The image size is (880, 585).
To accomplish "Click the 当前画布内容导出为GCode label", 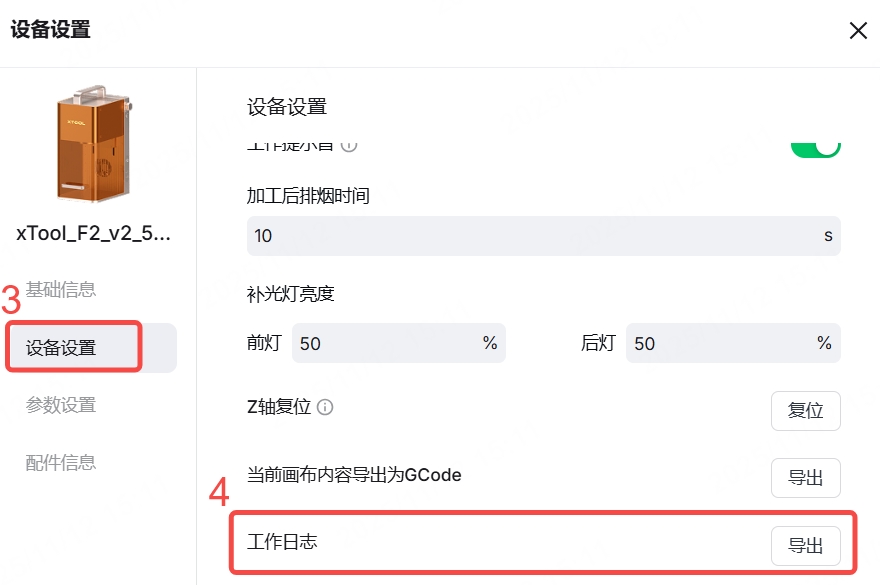I will tap(354, 475).
